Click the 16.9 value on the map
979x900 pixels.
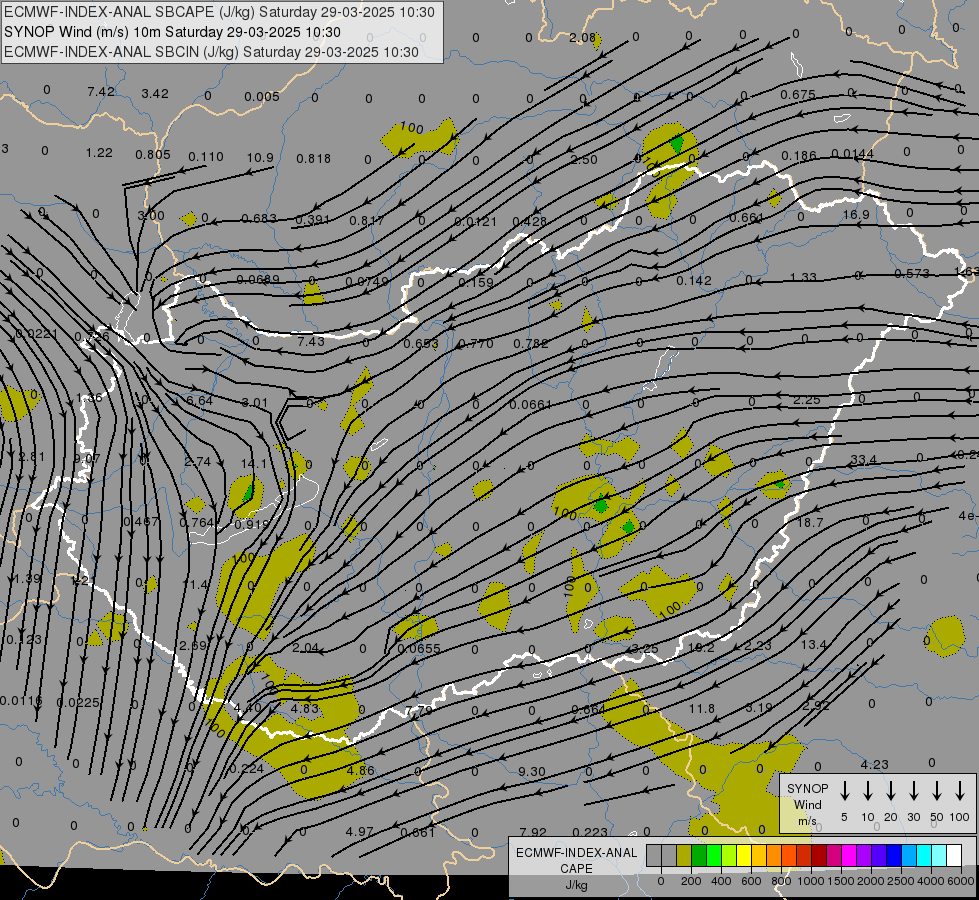(856, 214)
